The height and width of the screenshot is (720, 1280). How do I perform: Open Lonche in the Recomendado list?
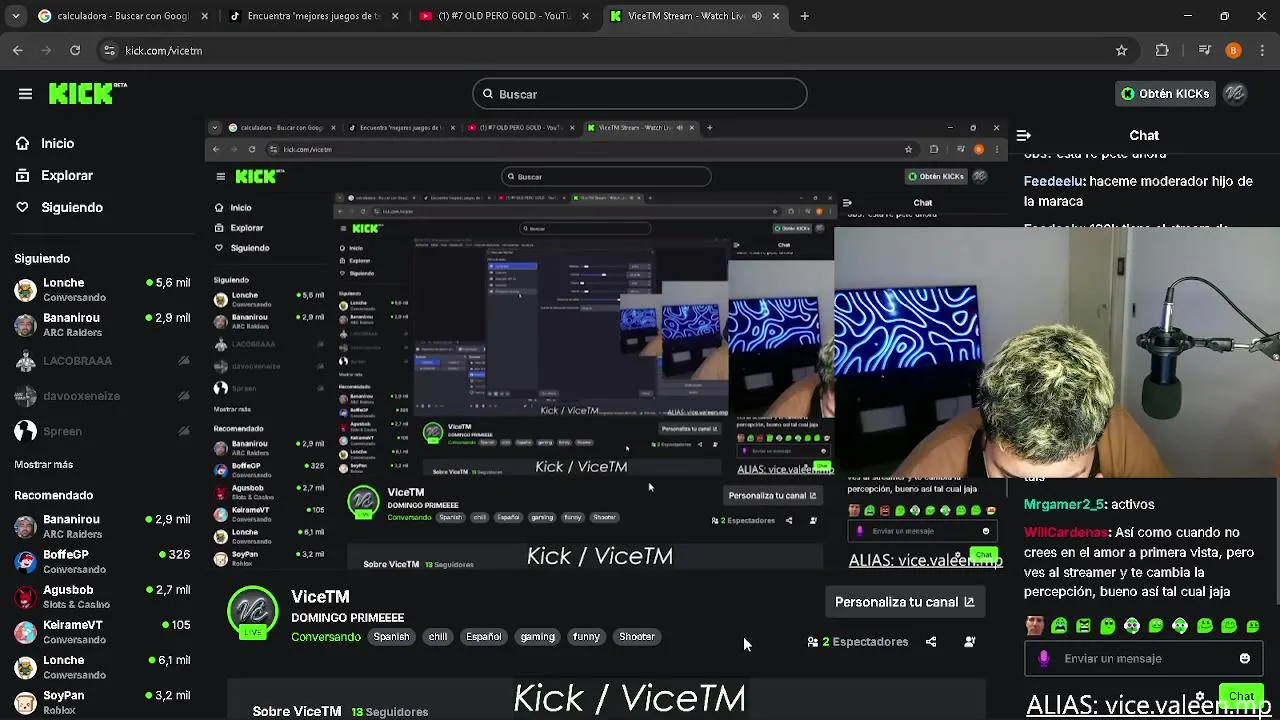[102, 667]
